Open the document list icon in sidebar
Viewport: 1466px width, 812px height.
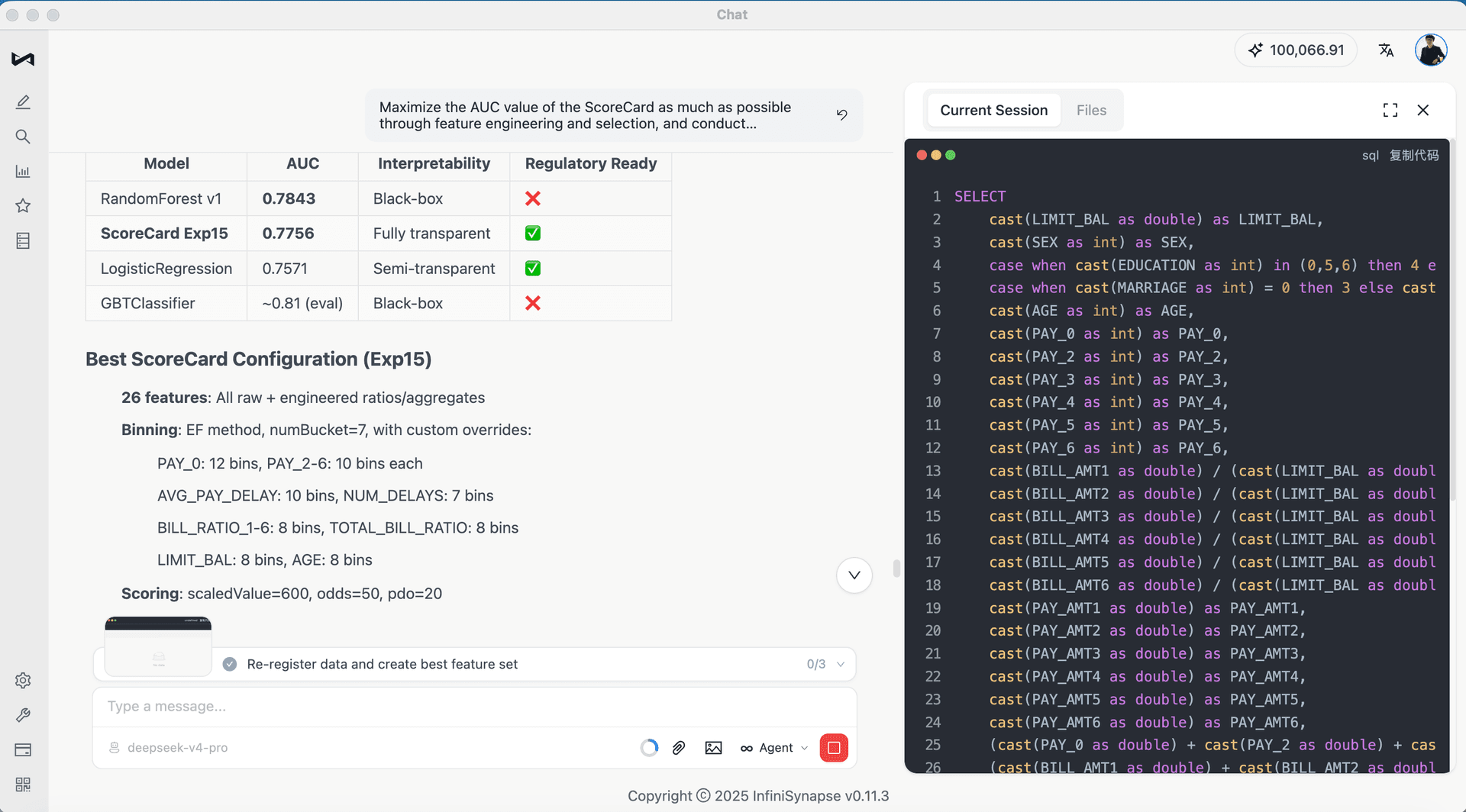tap(23, 240)
